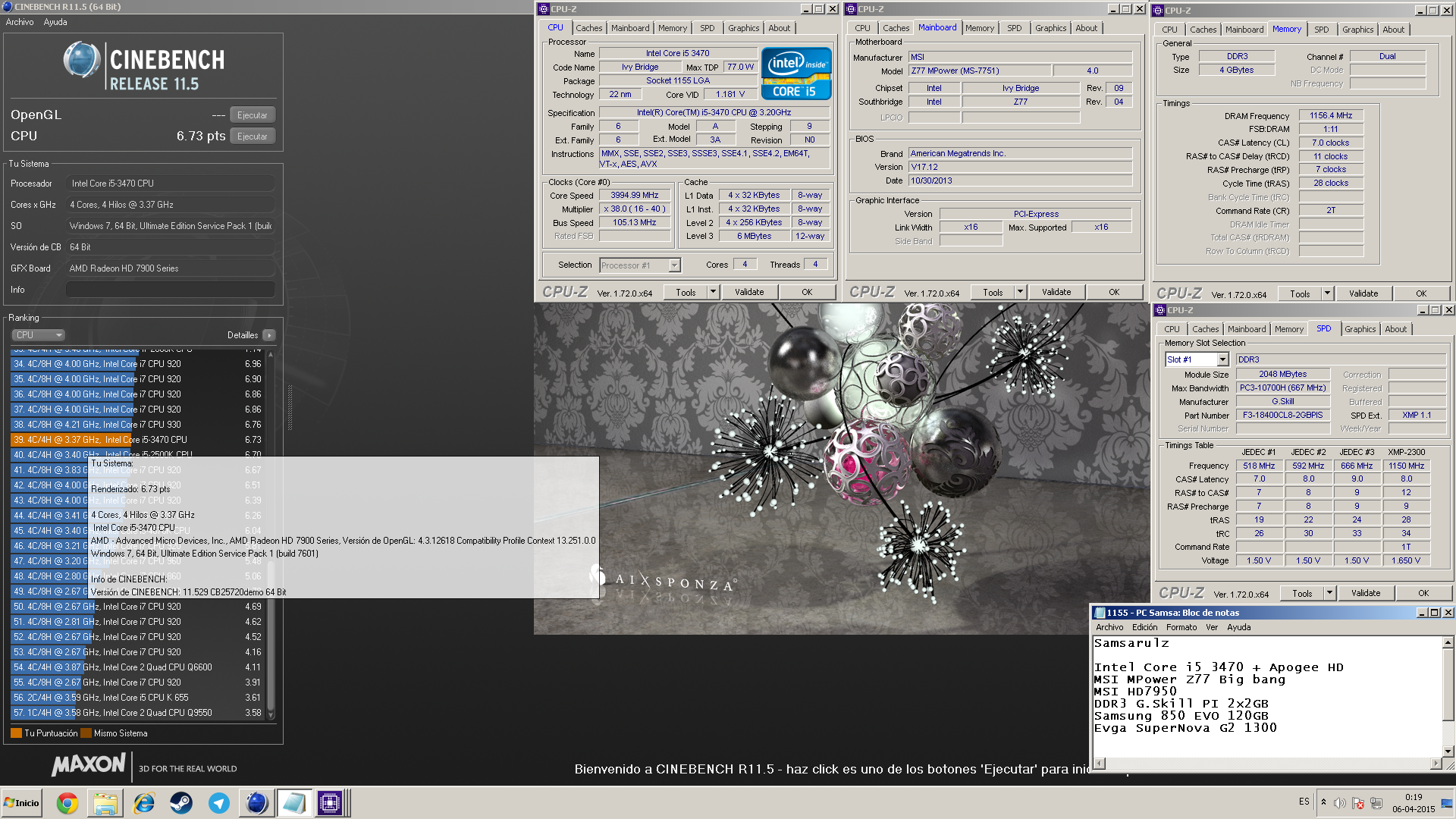
Task: Click the orange Tu Puntuación swatch
Action: click(16, 733)
